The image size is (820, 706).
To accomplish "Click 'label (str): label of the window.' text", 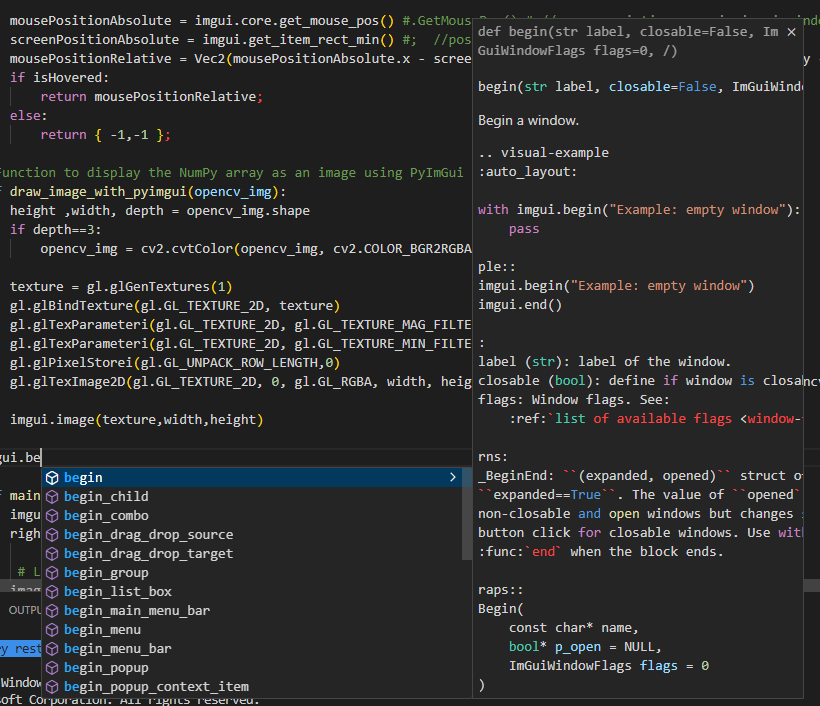I will click(x=604, y=362).
